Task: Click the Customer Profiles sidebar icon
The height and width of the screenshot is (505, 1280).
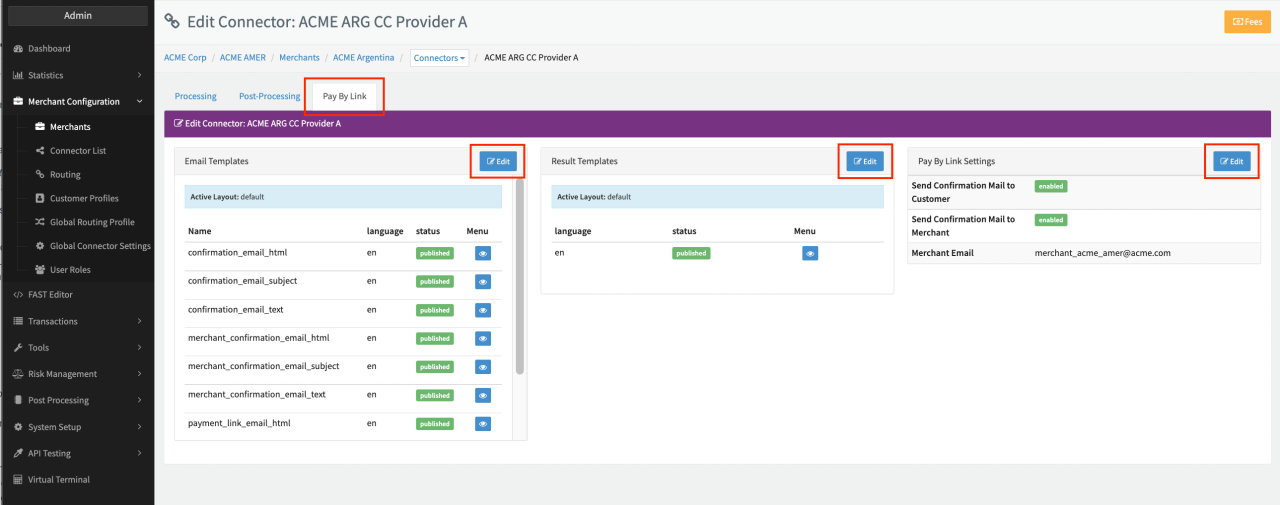Action: tap(40, 198)
